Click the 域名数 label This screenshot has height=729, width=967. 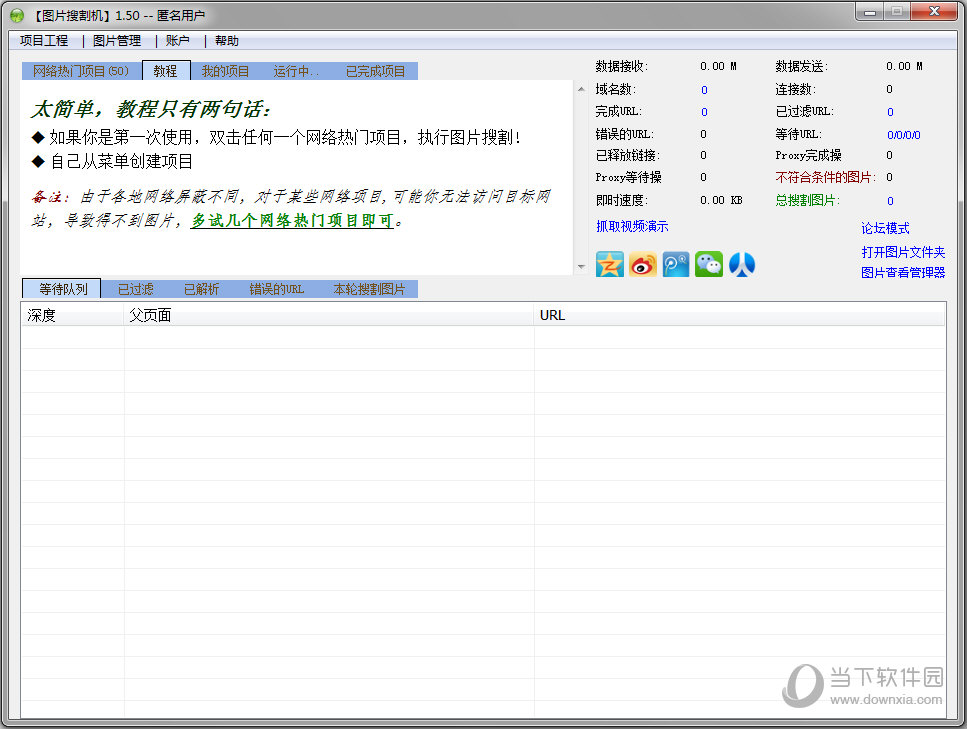[615, 89]
